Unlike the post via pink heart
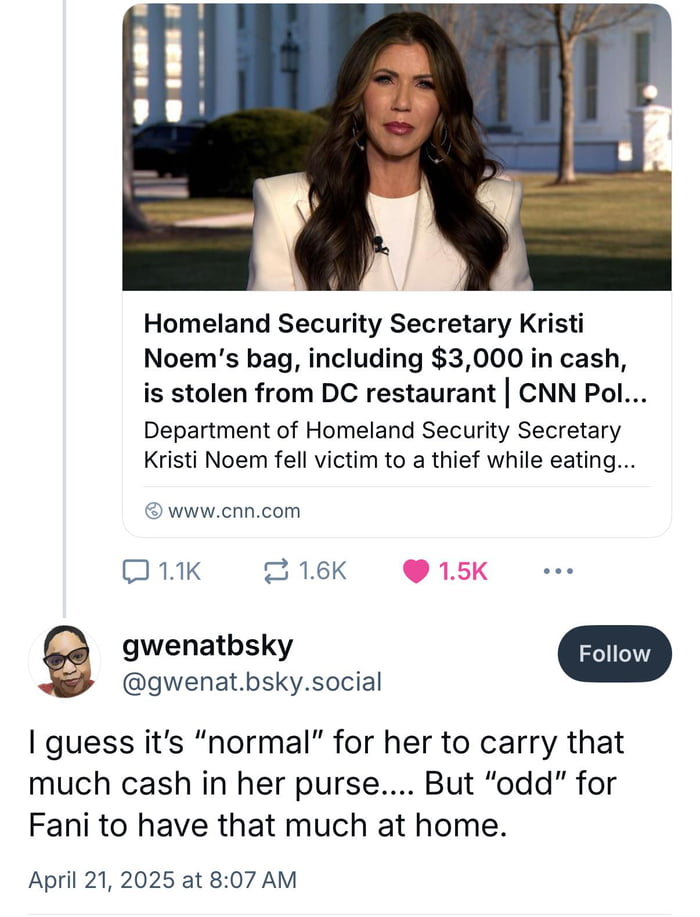 pyautogui.click(x=415, y=571)
